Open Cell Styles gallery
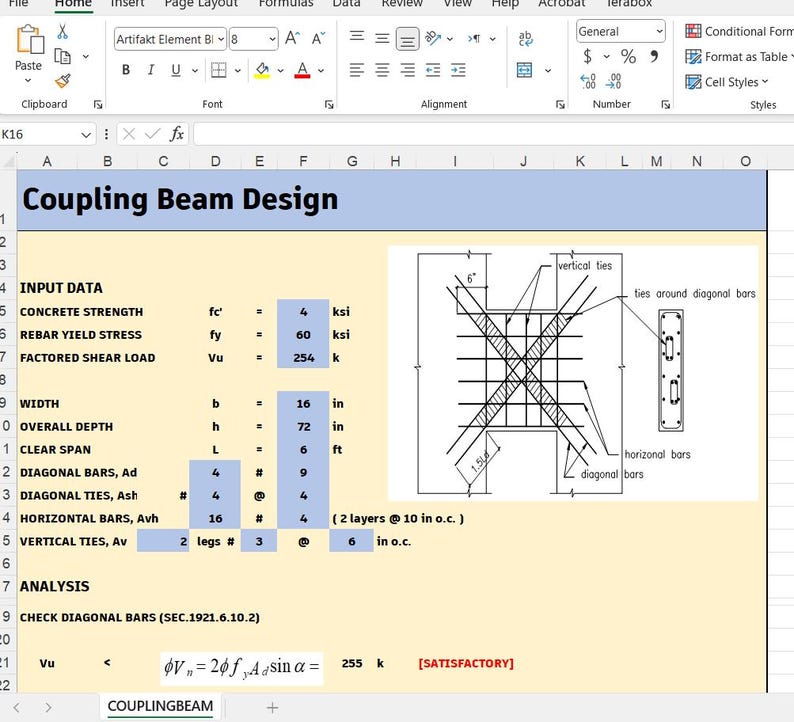Image resolution: width=794 pixels, height=722 pixels. click(727, 82)
